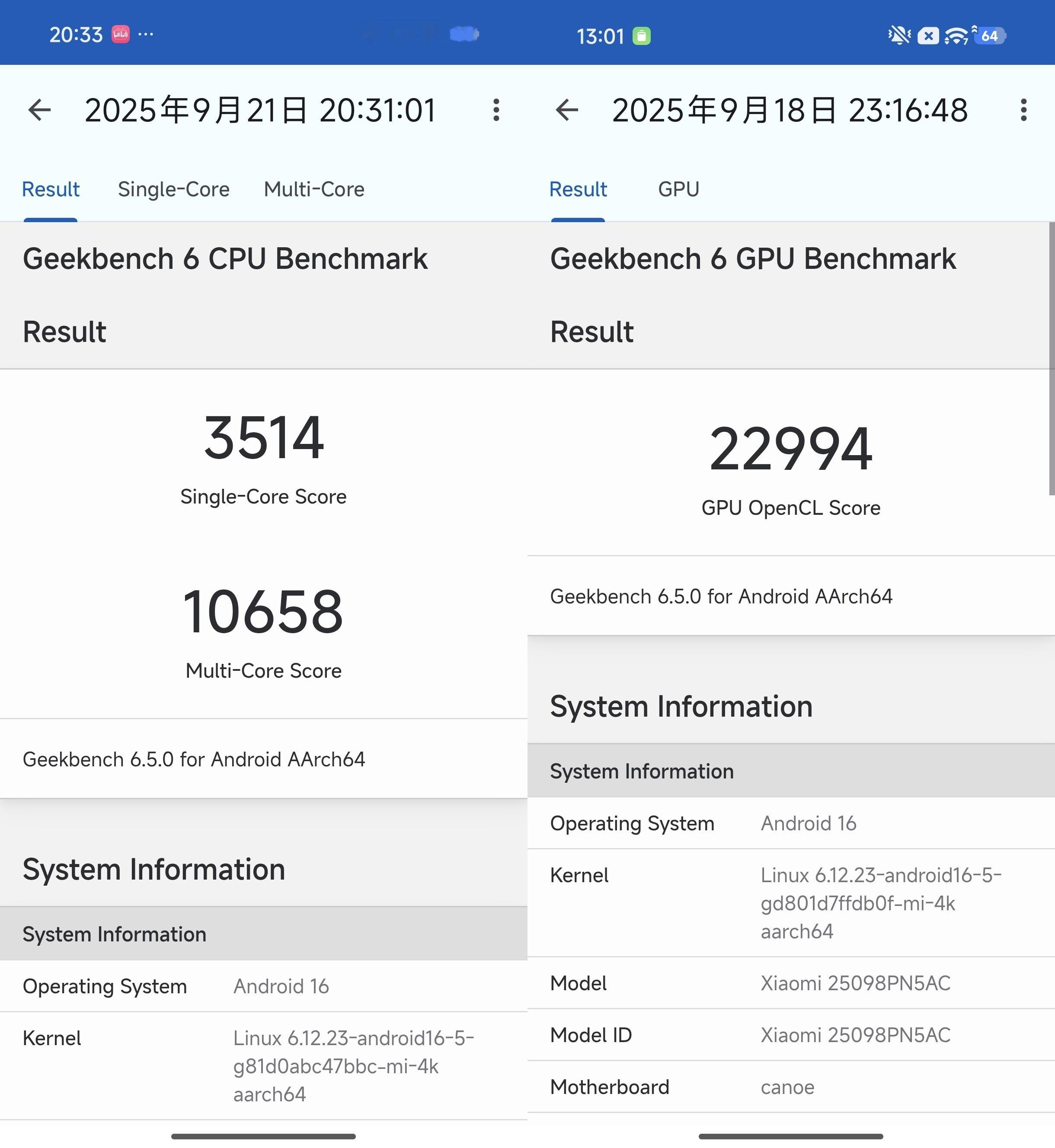Tap green notification icon beside 13:01
Screen dimensions: 1055x1148
[642, 36]
